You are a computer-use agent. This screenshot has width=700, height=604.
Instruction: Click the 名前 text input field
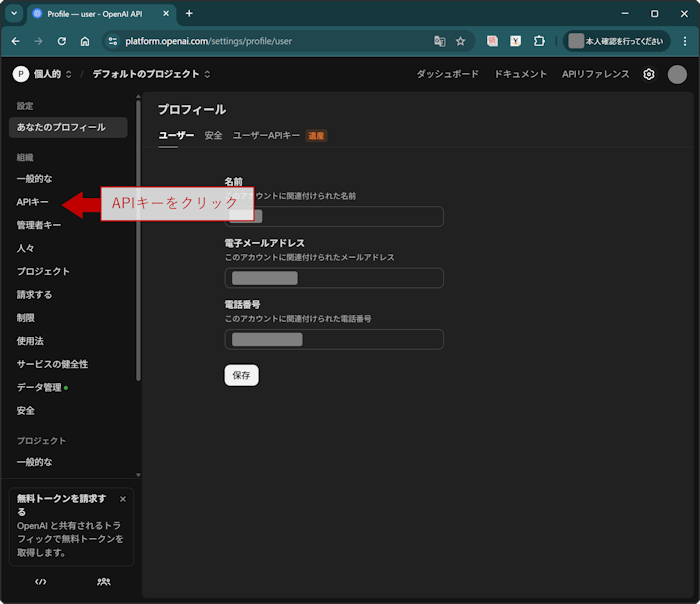point(334,217)
